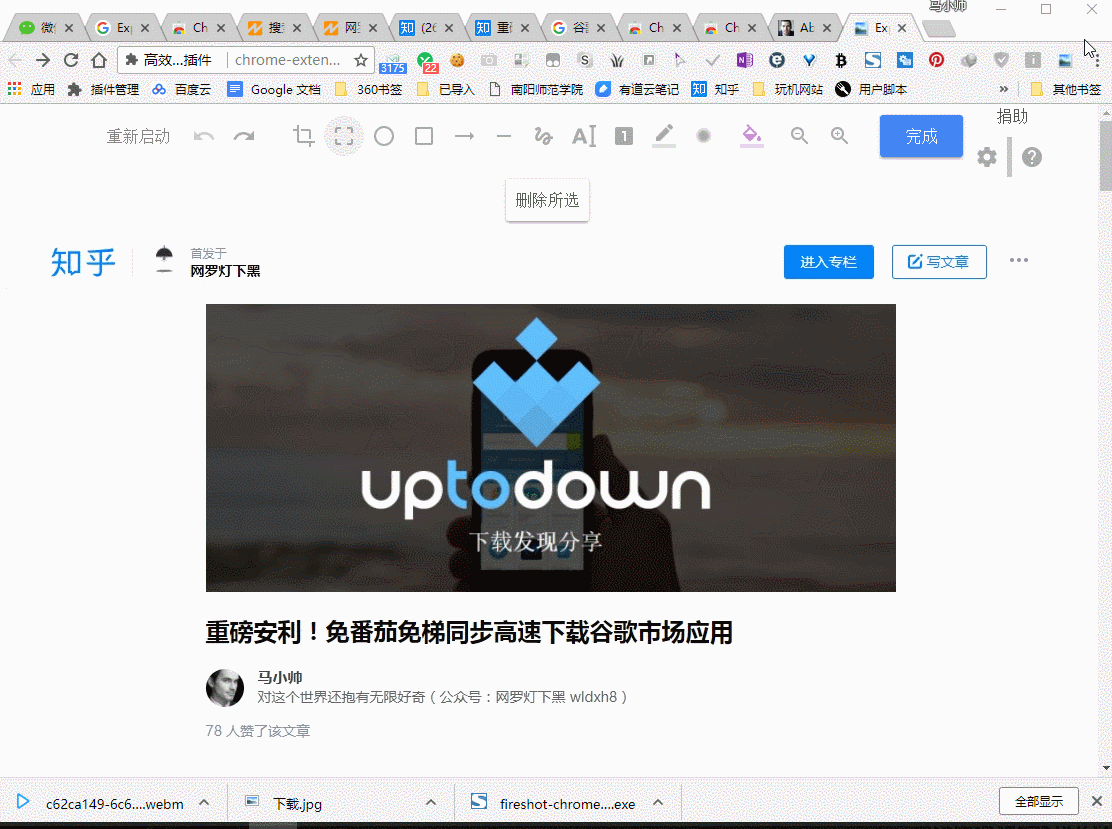This screenshot has width=1112, height=829.
Task: Switch to the 网 tab
Action: click(x=350, y=28)
